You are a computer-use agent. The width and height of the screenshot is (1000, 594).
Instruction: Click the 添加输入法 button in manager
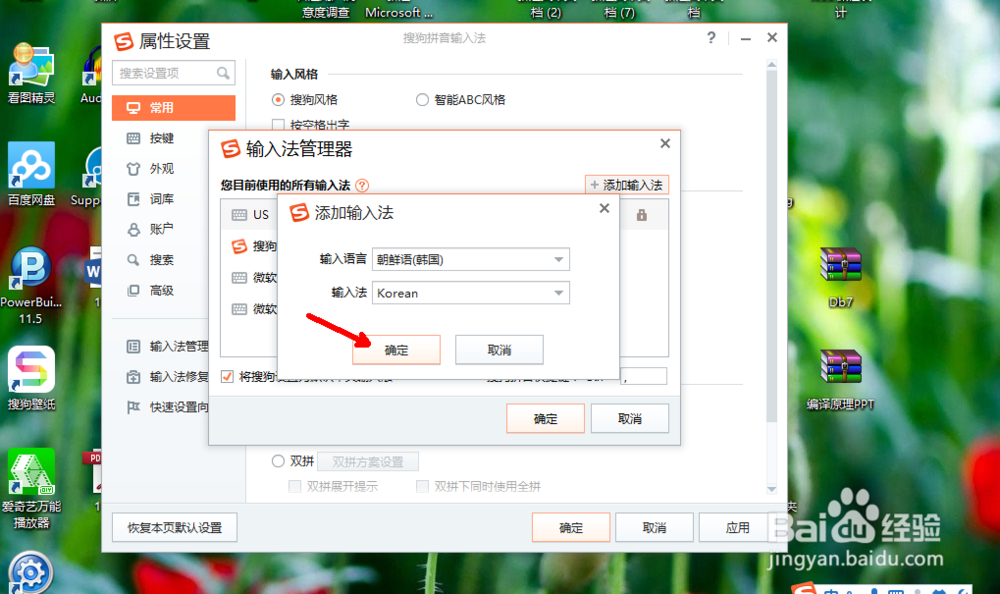(x=627, y=185)
